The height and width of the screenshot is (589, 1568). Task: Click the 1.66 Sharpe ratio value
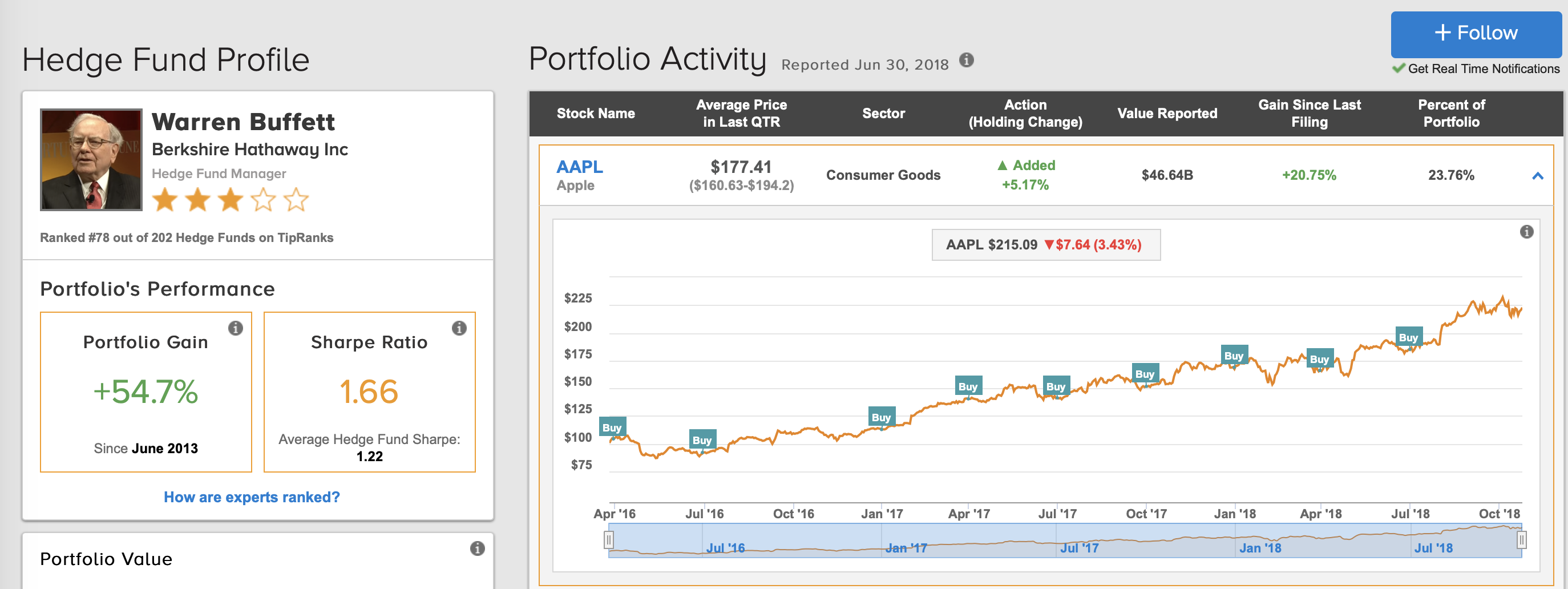point(369,392)
